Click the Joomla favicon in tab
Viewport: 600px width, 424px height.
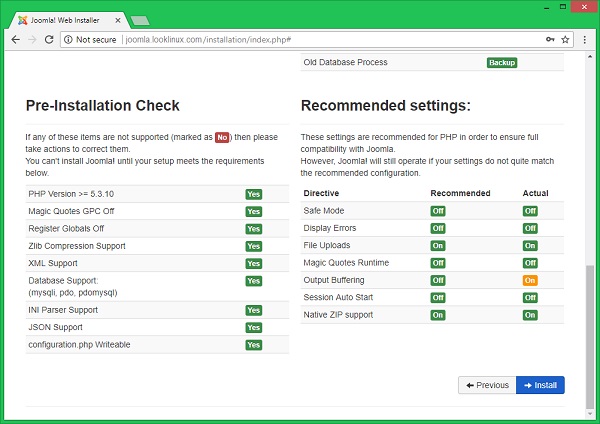click(x=23, y=20)
